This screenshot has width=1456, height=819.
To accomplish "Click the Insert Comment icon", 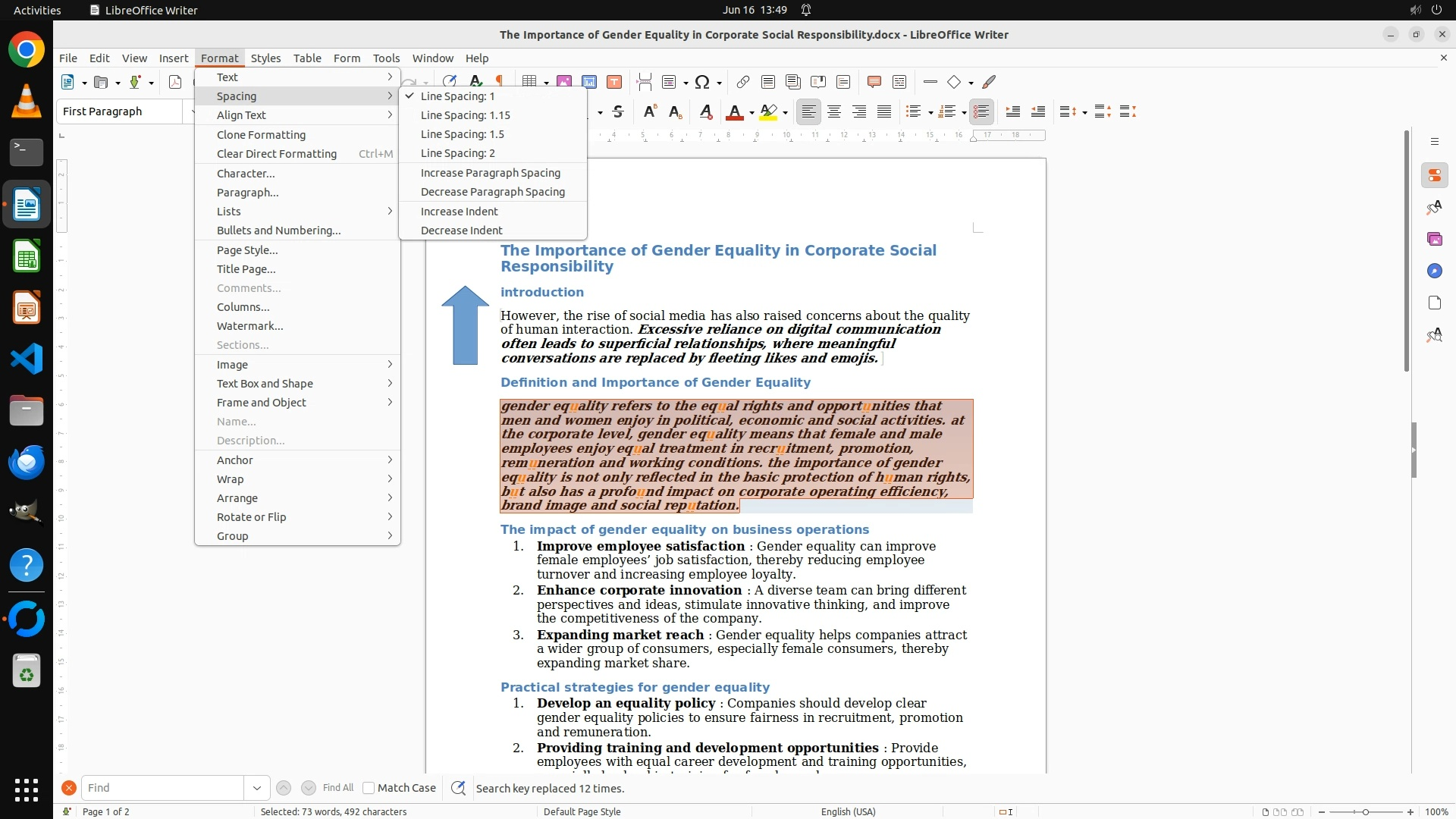I will pos(874,82).
